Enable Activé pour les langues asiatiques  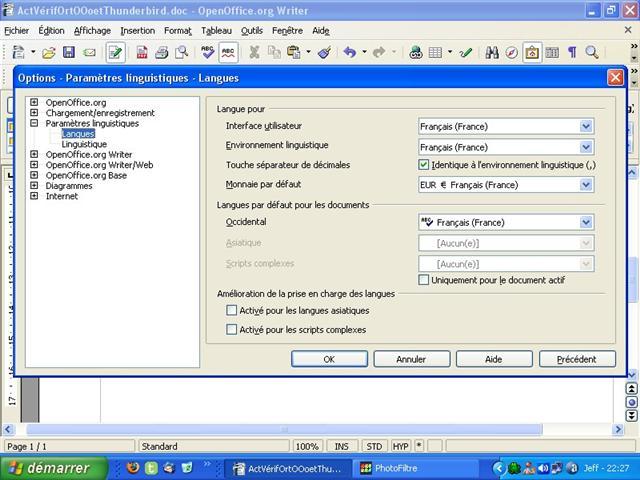[231, 311]
